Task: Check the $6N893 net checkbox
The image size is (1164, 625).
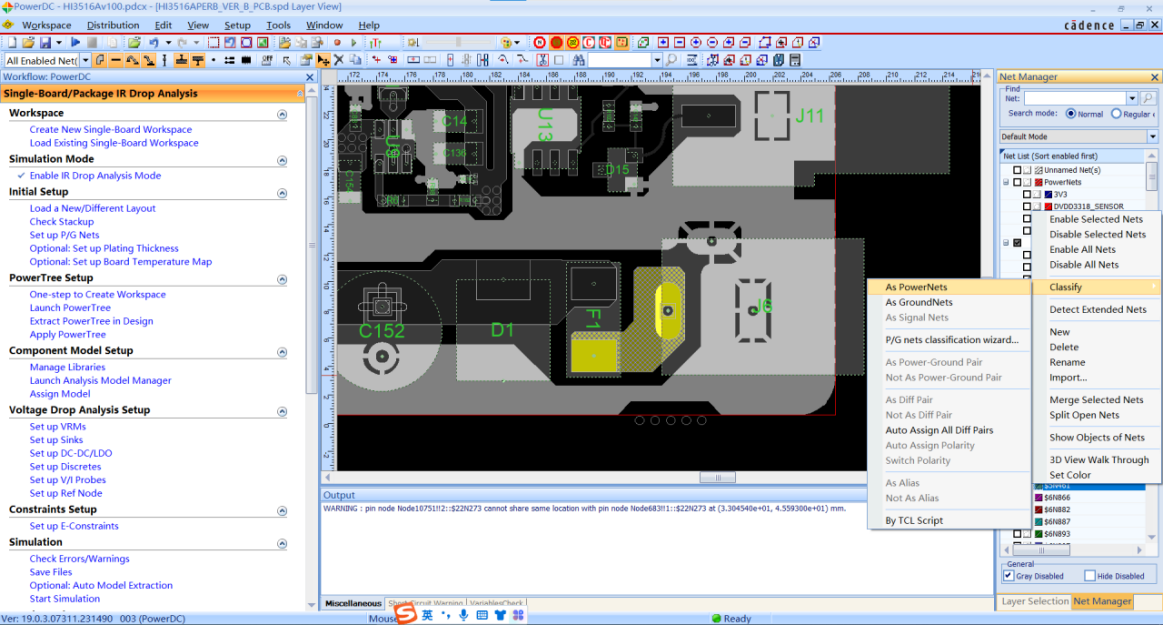Action: [1018, 534]
